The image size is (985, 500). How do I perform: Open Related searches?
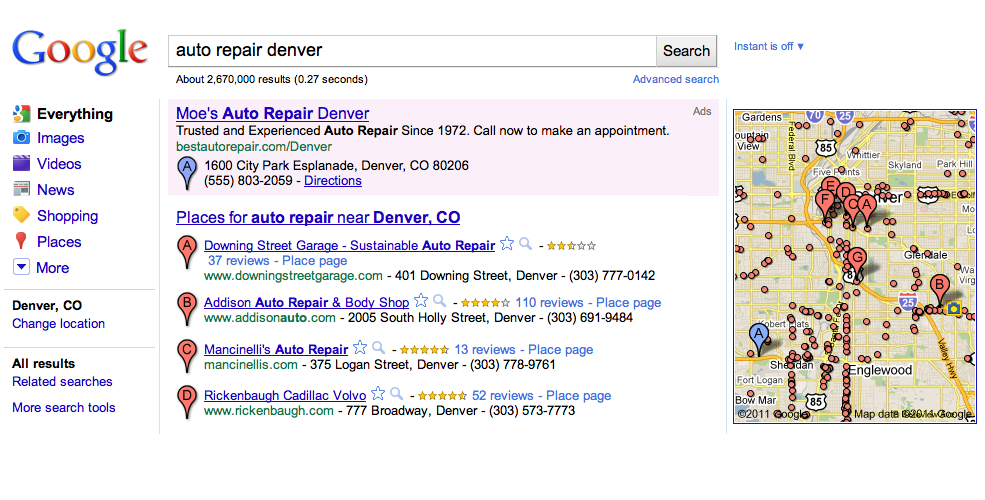(x=62, y=381)
